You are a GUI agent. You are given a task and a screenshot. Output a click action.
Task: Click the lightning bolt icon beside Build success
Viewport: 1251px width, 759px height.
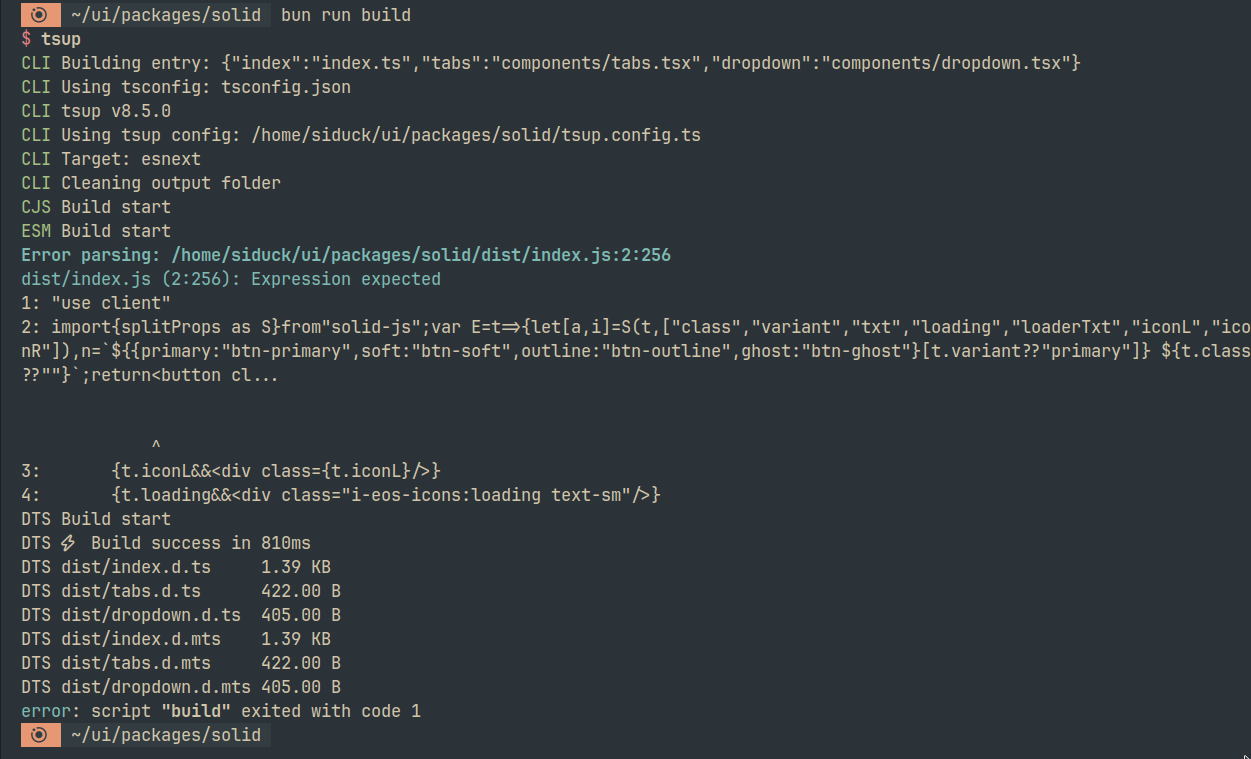tap(68, 543)
